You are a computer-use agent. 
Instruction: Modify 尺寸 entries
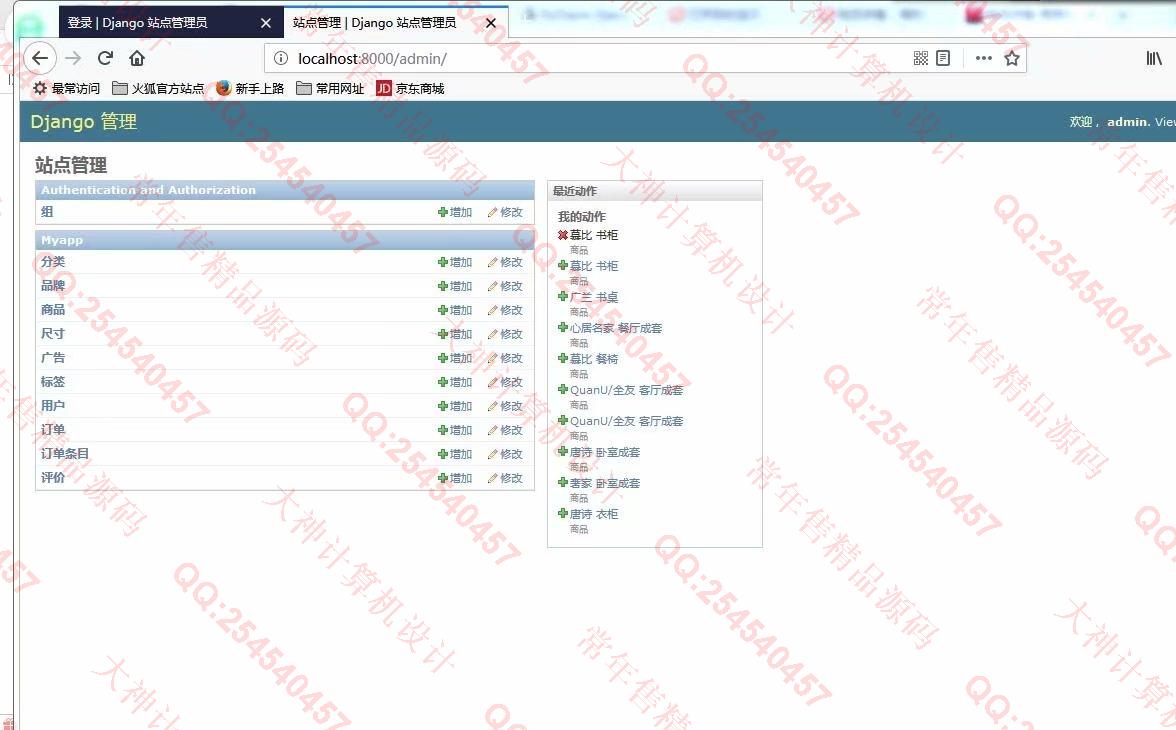pyautogui.click(x=505, y=334)
